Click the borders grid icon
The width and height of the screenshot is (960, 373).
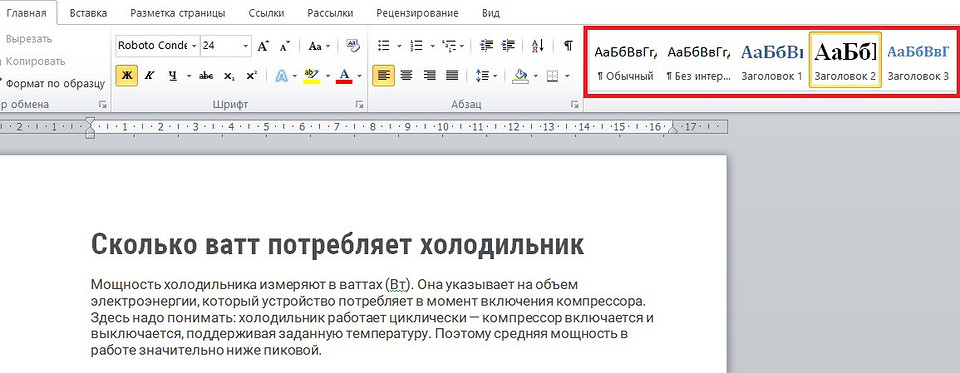(x=552, y=76)
